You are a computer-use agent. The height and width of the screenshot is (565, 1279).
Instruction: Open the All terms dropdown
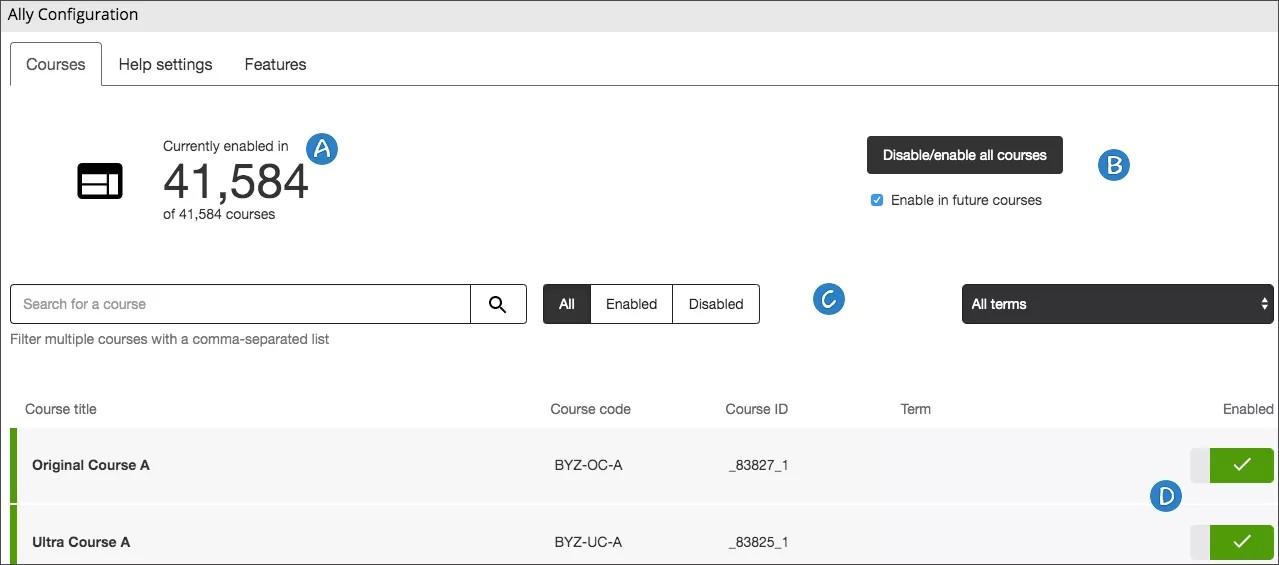pos(1117,304)
